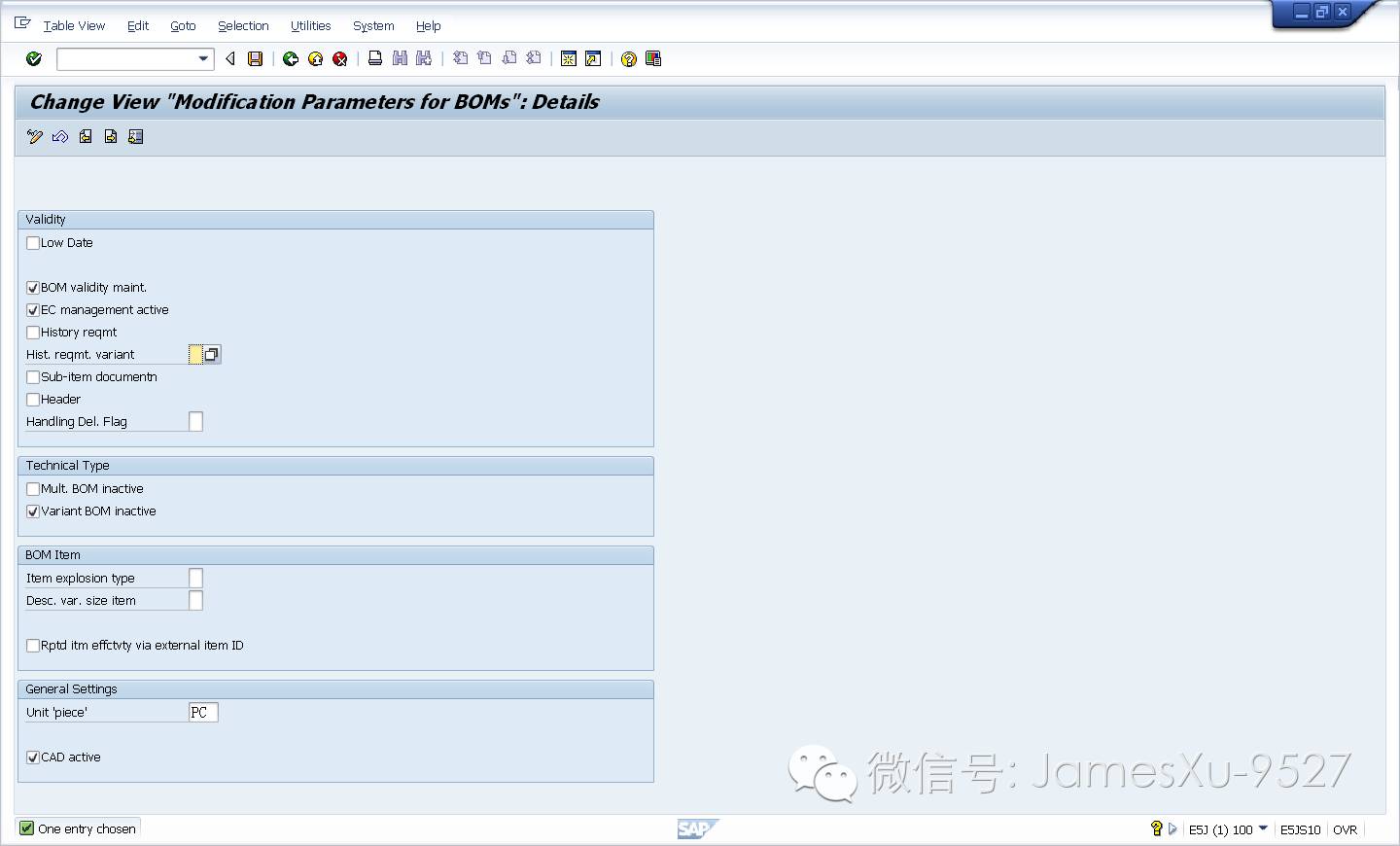The image size is (1400, 846).
Task: Click the OVR insert mode indicator
Action: pos(1346,829)
